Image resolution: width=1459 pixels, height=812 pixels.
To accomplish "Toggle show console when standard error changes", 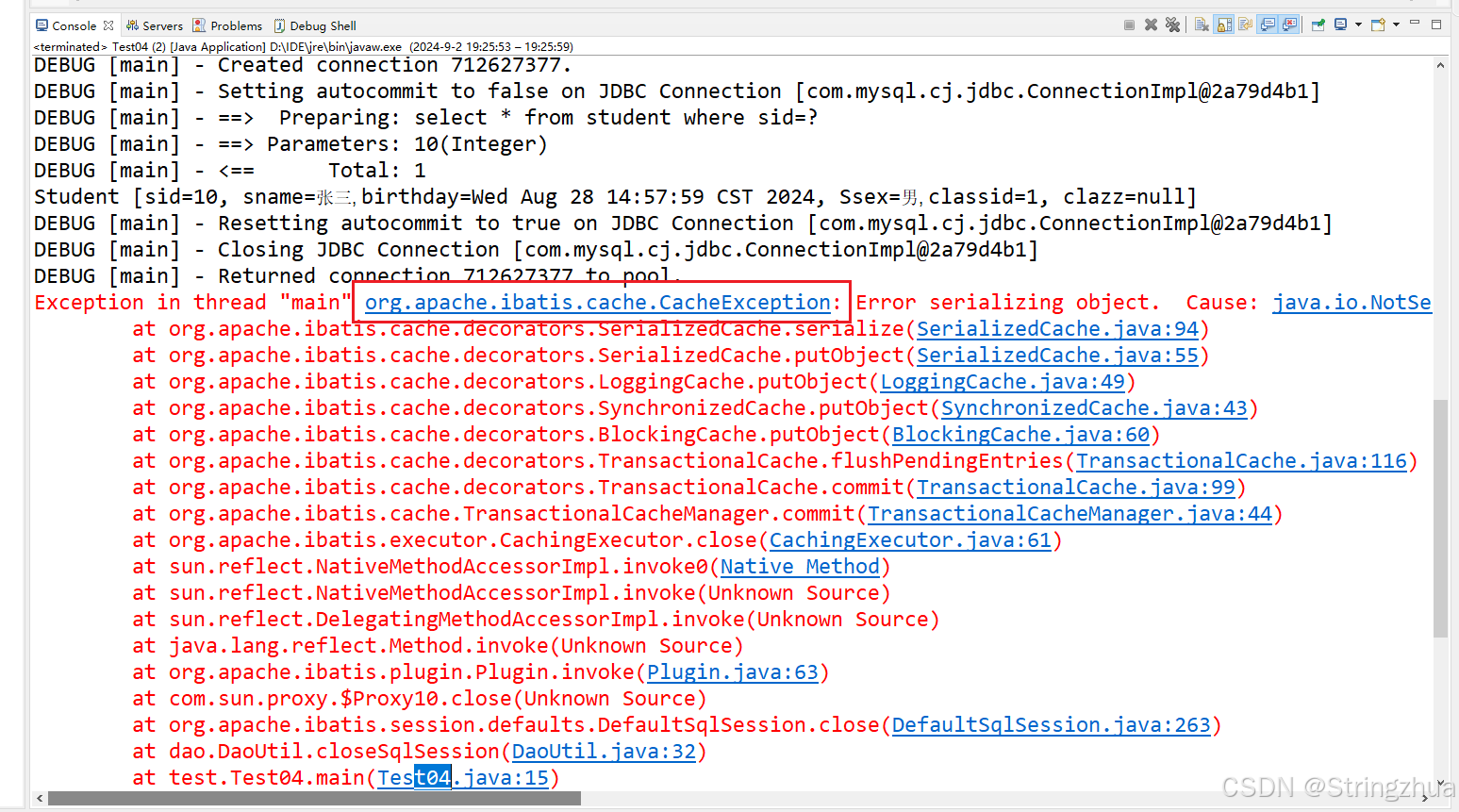I will pyautogui.click(x=1290, y=25).
